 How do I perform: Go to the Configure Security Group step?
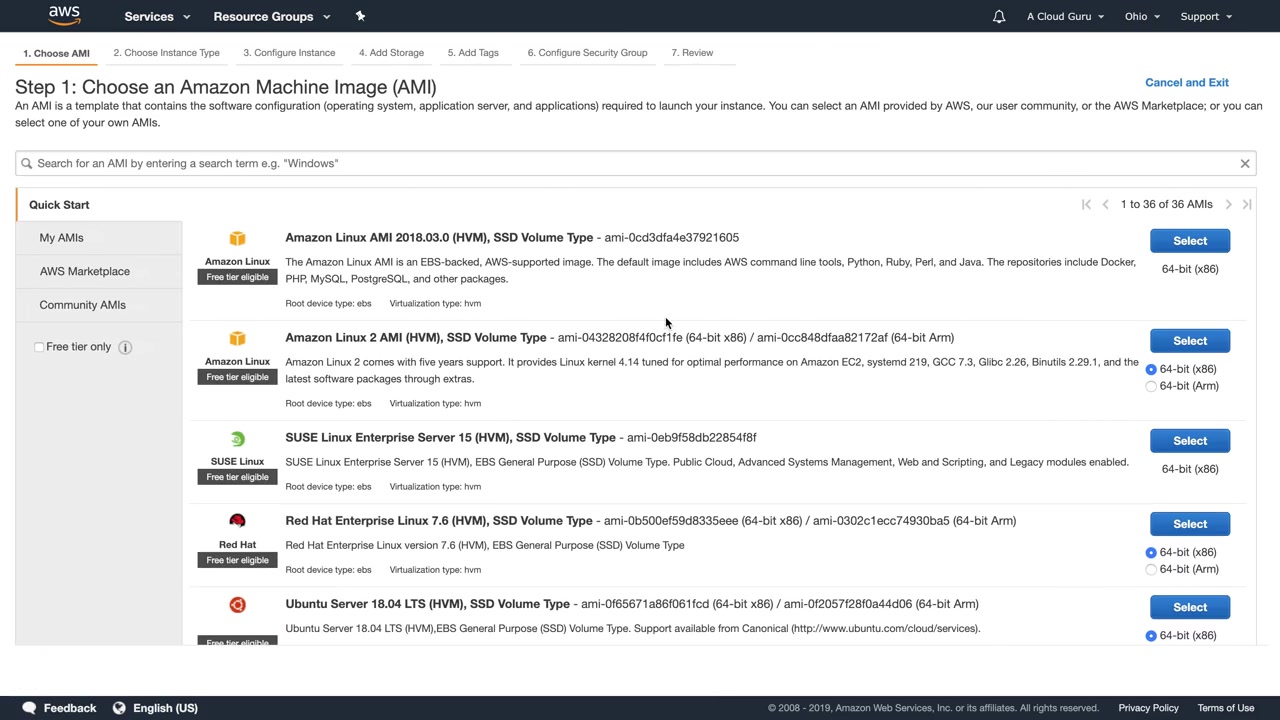pyautogui.click(x=587, y=53)
